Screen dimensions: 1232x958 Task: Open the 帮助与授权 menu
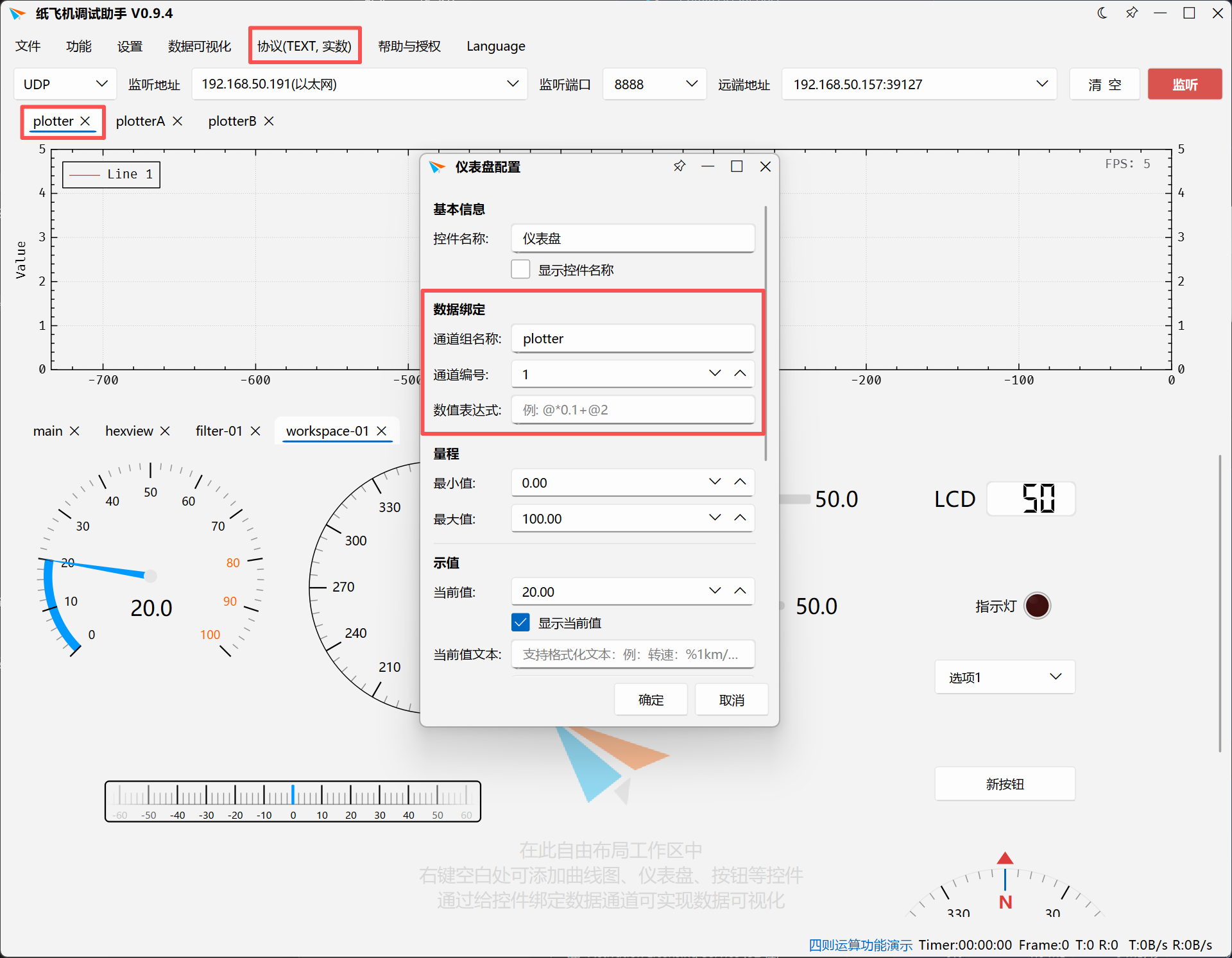point(409,46)
